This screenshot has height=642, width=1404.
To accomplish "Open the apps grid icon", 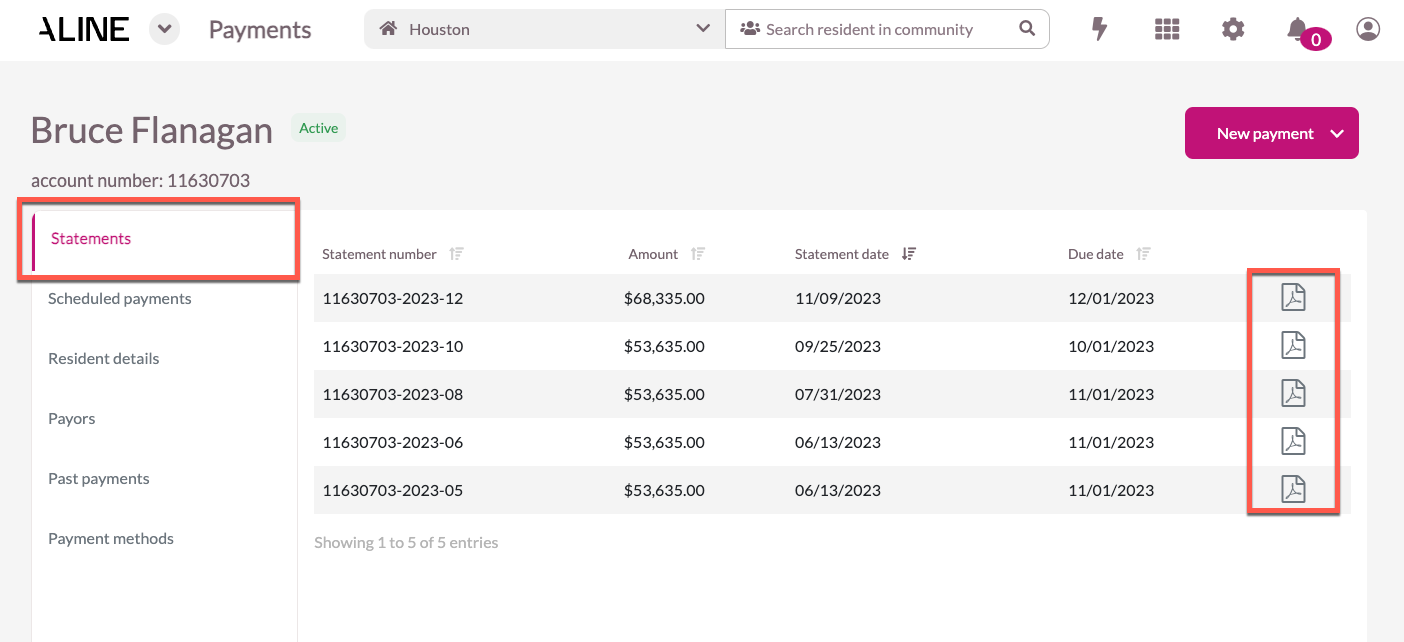I will tap(1167, 29).
